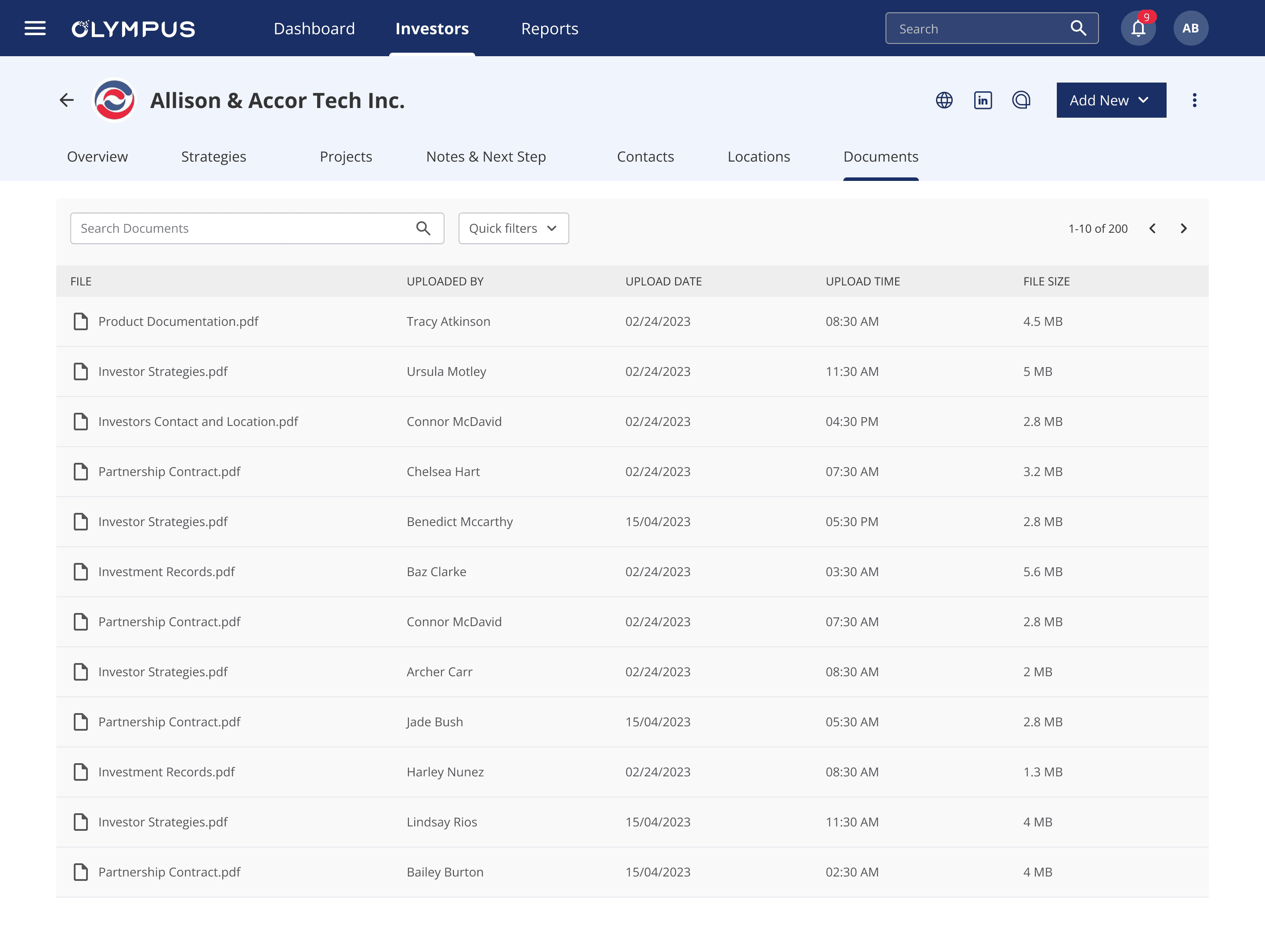Expand the Quick filters dropdown
1265x952 pixels.
point(513,229)
